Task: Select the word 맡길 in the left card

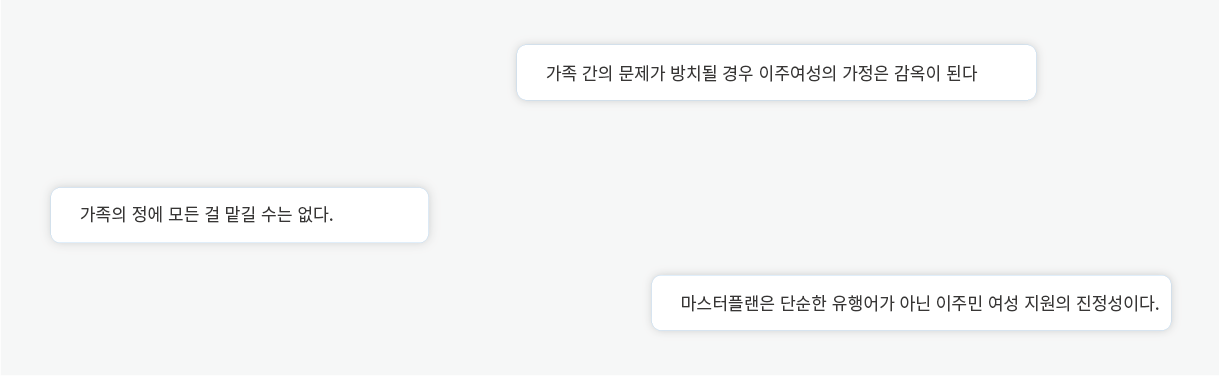Action: (240, 215)
